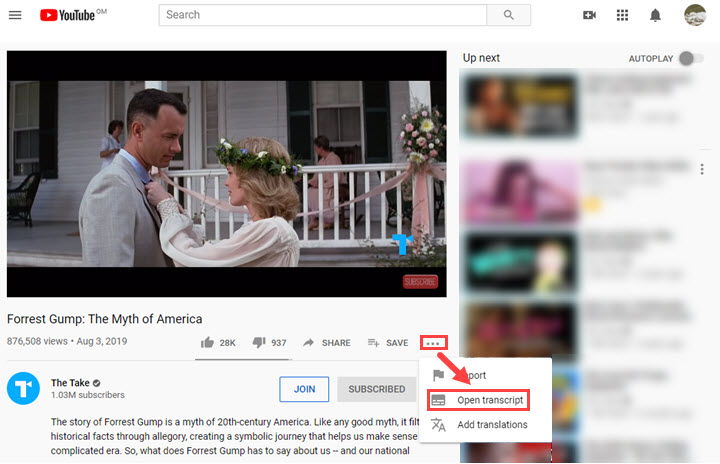Click the Share arrow button
720x464 pixels.
click(x=326, y=343)
